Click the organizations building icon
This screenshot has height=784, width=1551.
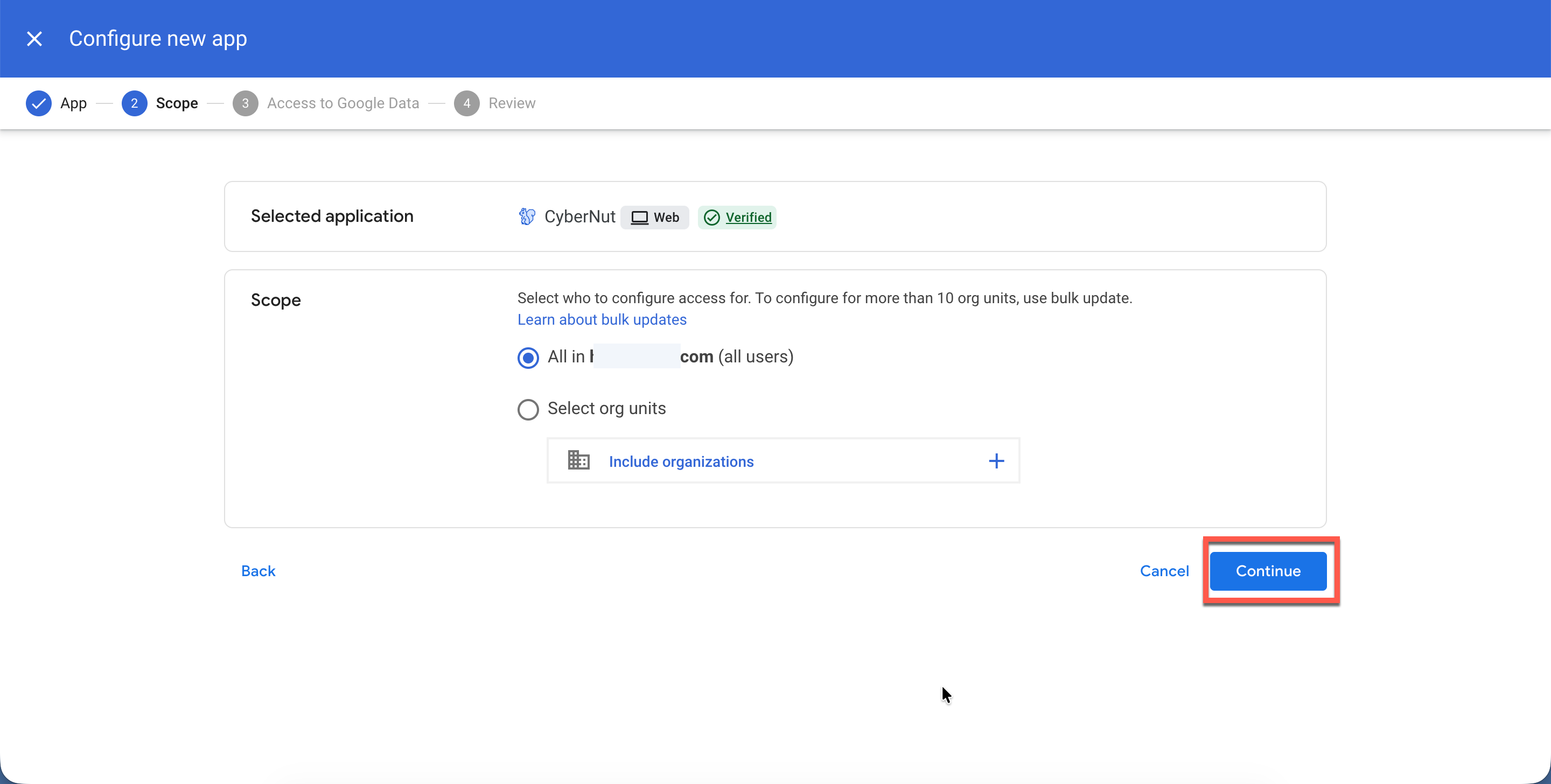pyautogui.click(x=578, y=460)
